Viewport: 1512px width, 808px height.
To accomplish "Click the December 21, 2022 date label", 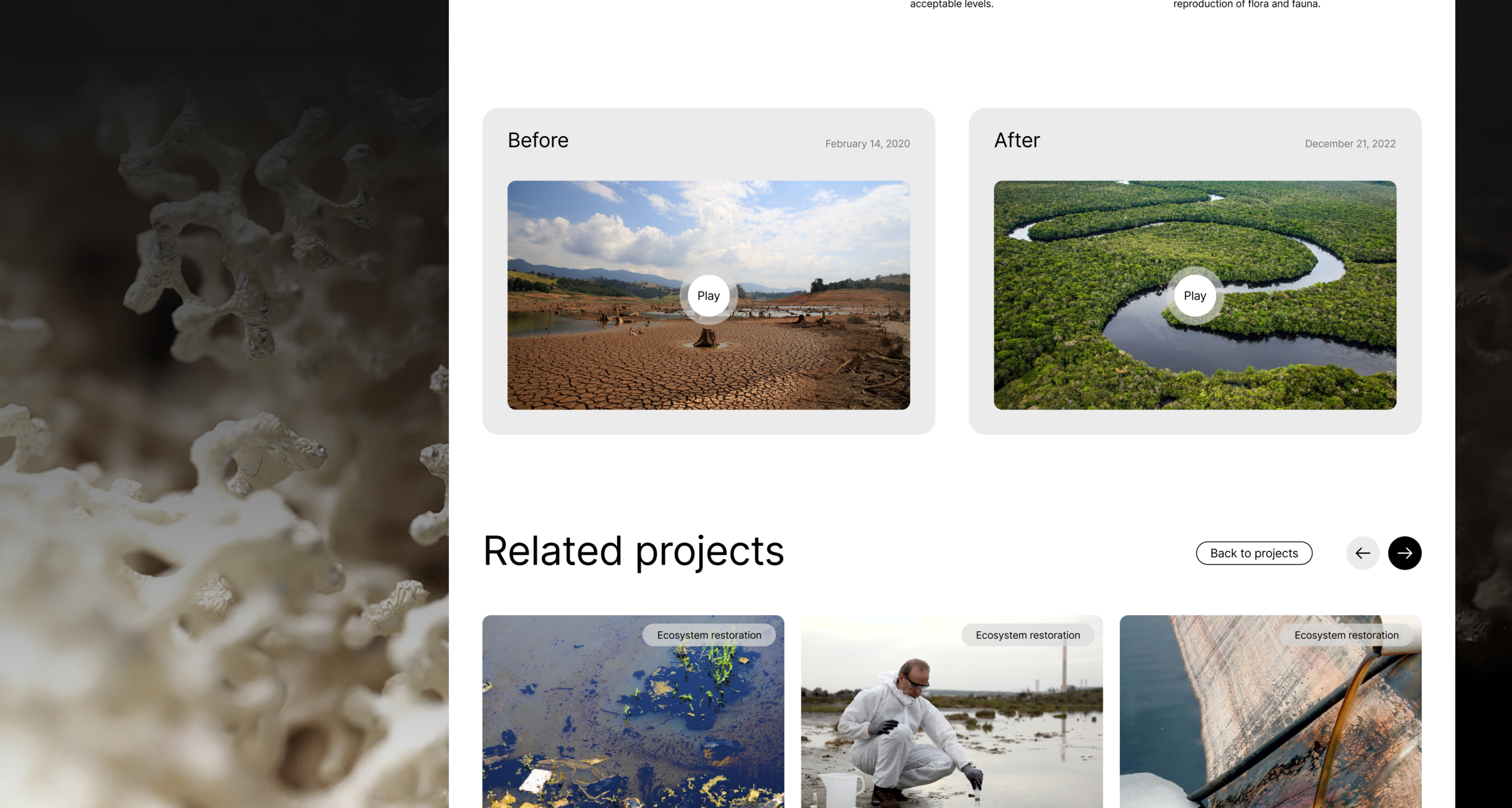I will [1349, 144].
